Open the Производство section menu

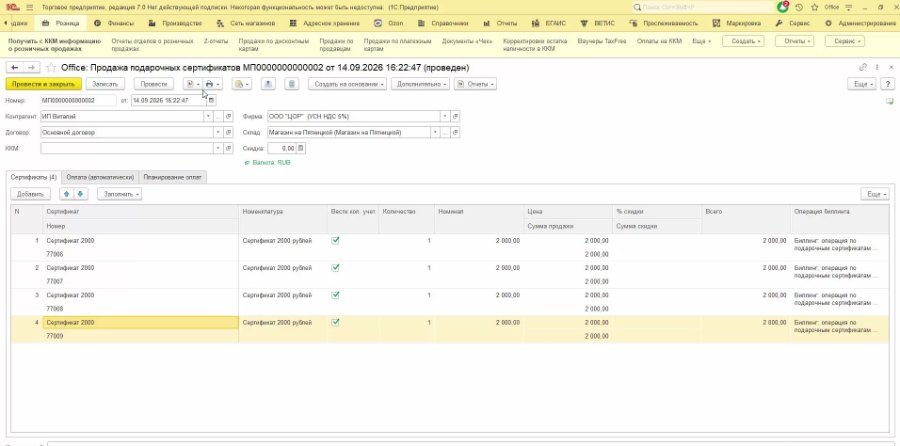175,24
